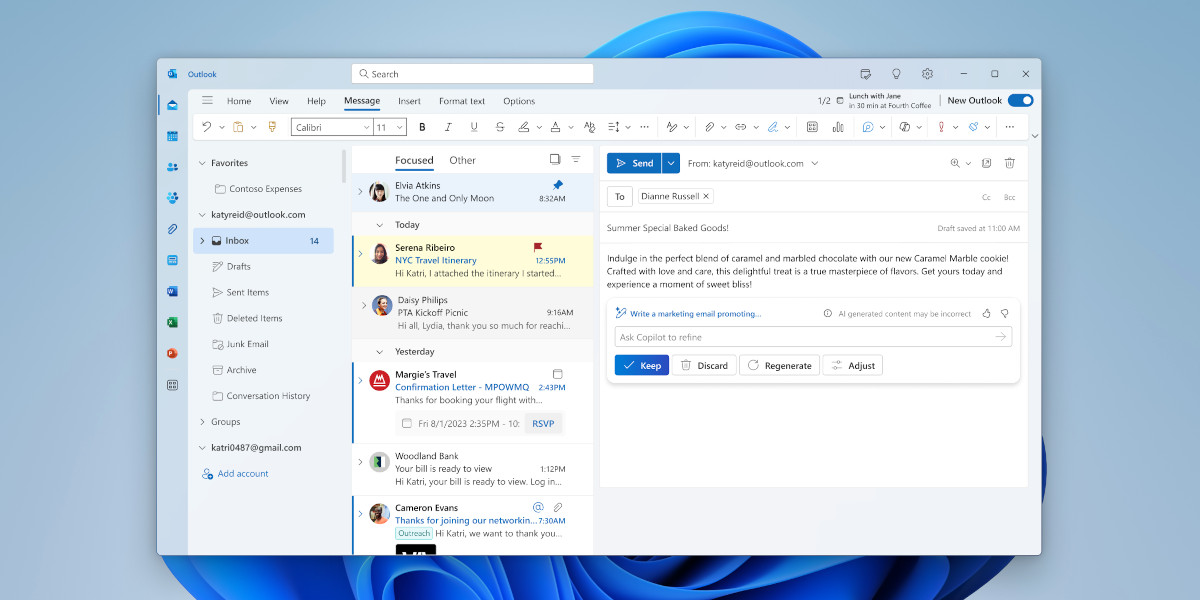Launch Word from the app sidebar
The image size is (1200, 600).
point(172,290)
